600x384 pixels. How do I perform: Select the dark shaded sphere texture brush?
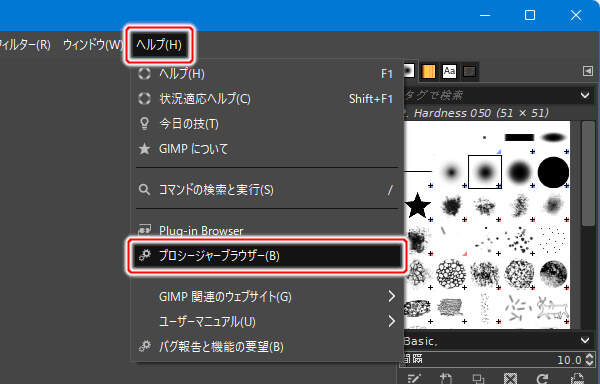point(553,274)
